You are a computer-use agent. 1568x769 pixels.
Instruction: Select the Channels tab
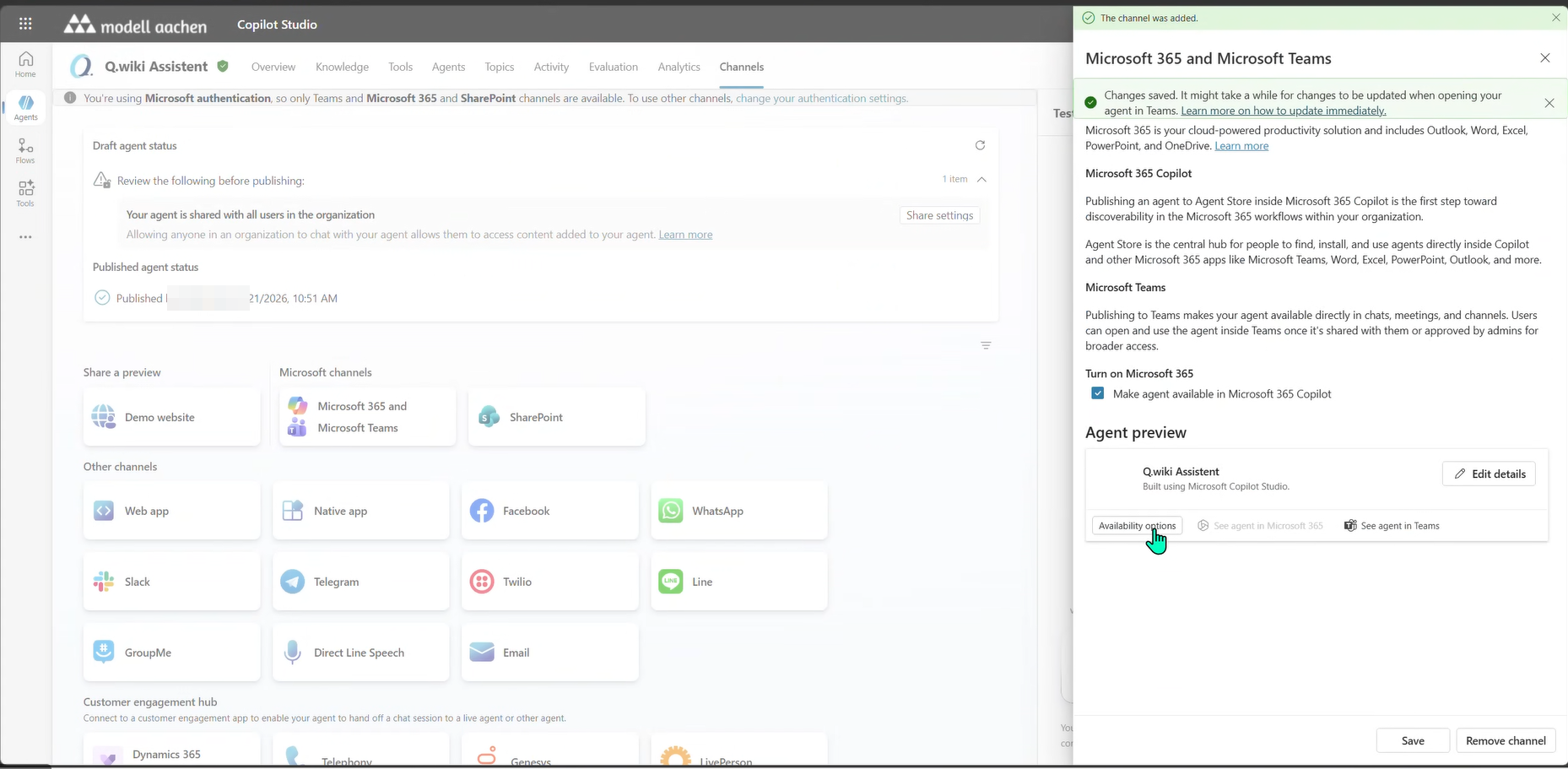click(742, 67)
